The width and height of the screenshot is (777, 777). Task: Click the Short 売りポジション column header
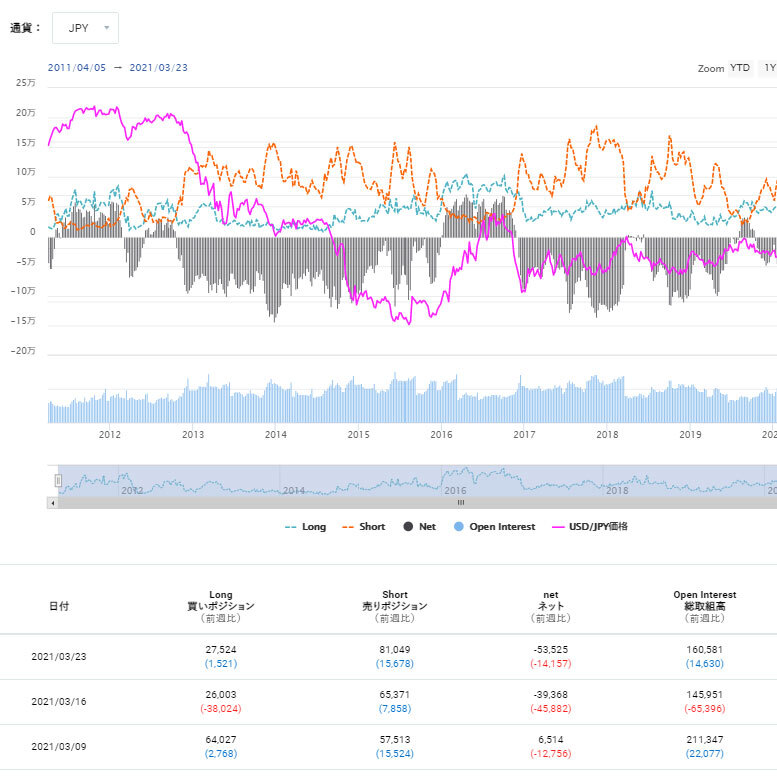[394, 606]
